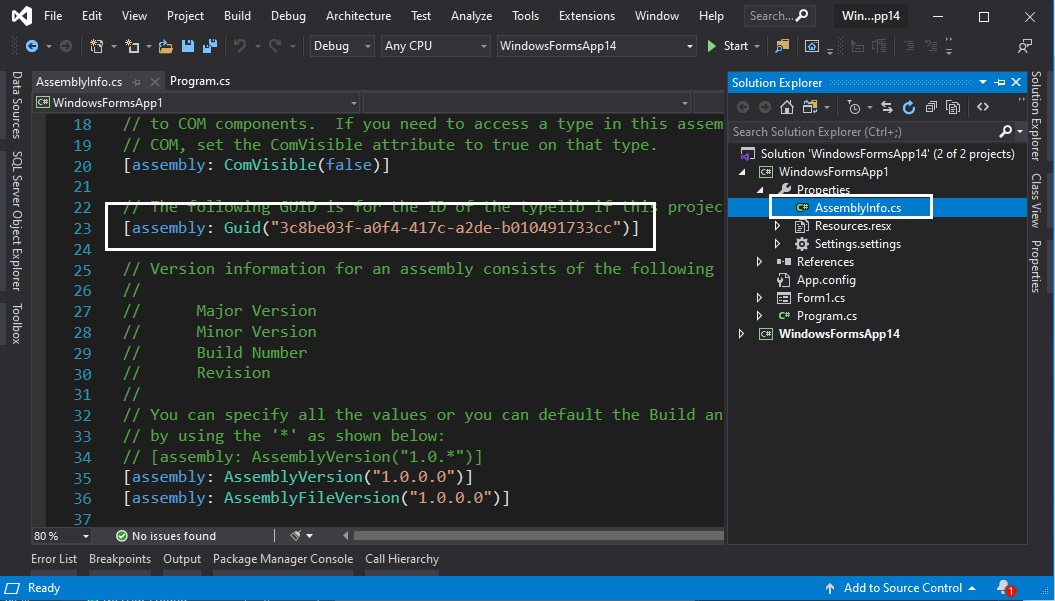1055x601 pixels.
Task: Open the Start button dropdown arrow
Action: click(x=757, y=46)
